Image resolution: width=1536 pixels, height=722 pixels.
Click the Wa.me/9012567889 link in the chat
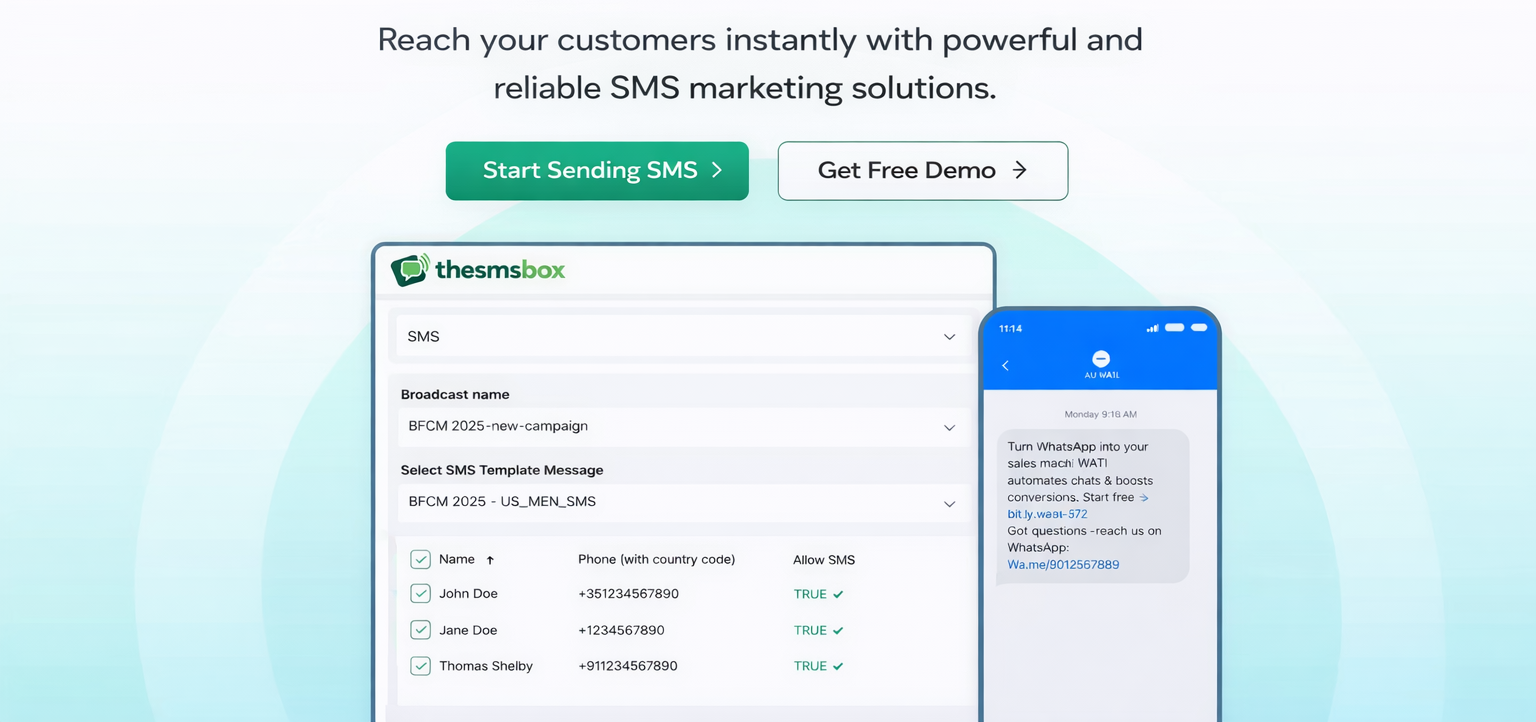pyautogui.click(x=1063, y=564)
